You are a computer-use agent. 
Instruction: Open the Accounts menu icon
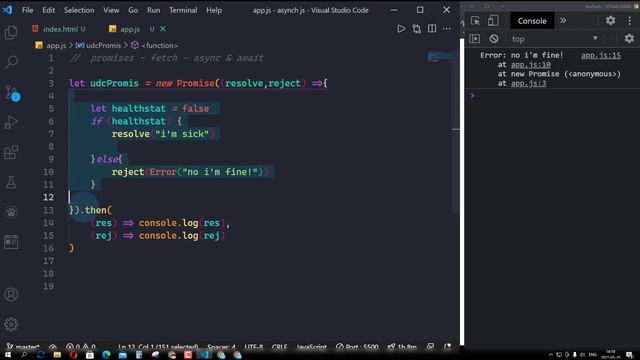point(11,294)
